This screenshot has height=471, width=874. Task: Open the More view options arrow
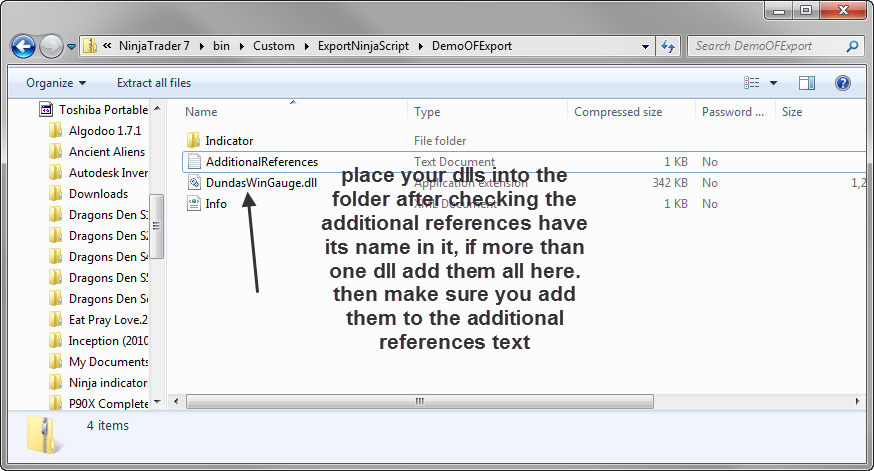tap(773, 83)
